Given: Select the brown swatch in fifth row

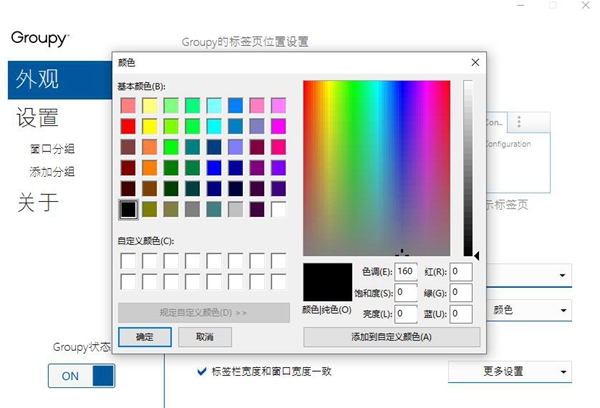Looking at the screenshot, I should click(x=150, y=188).
